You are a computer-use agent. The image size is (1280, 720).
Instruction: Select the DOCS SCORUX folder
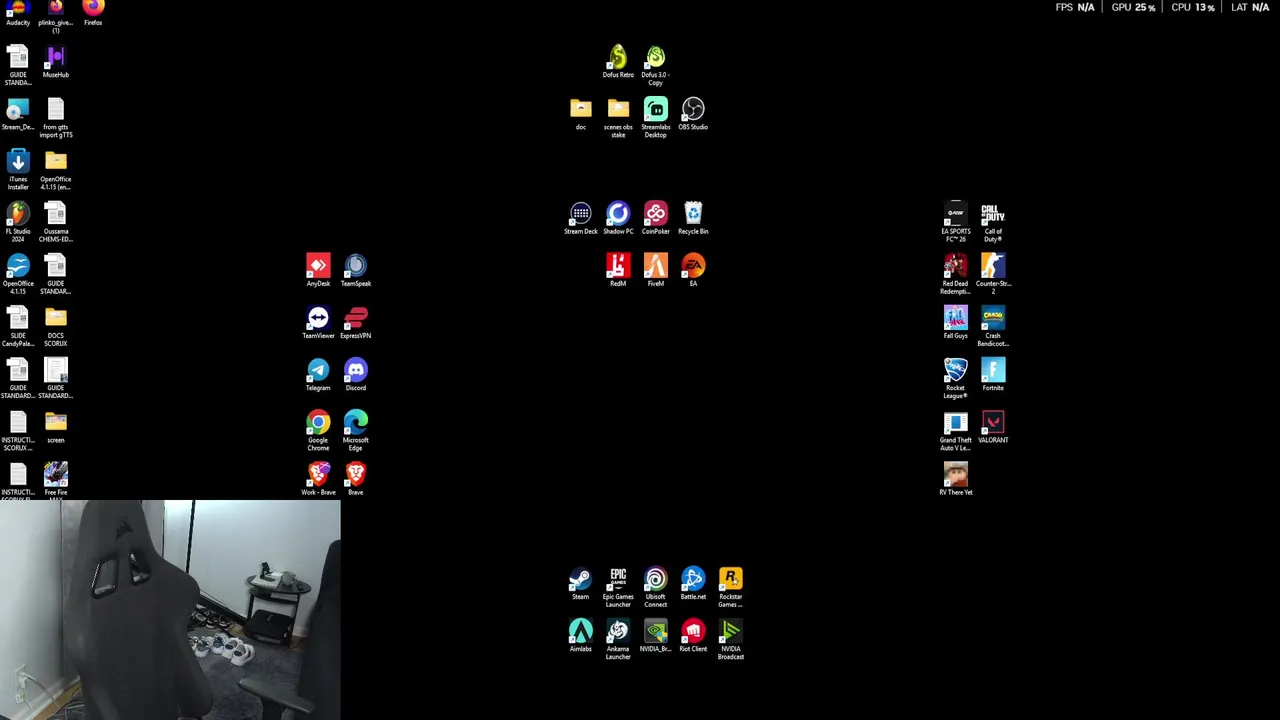pos(56,326)
